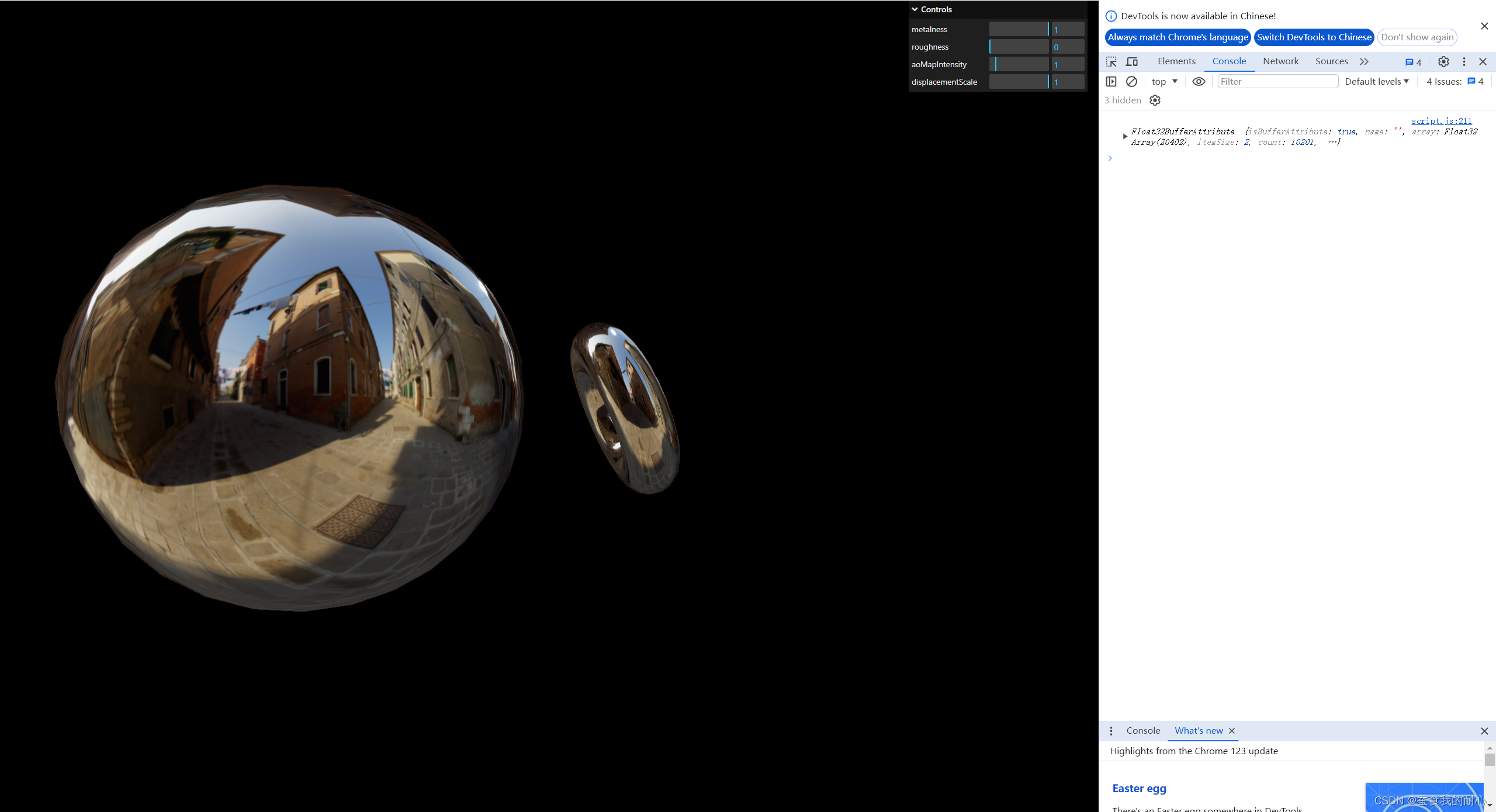Open the 'top' JavaScript context dropdown
Screen dimensions: 1496x812
coord(1164,81)
